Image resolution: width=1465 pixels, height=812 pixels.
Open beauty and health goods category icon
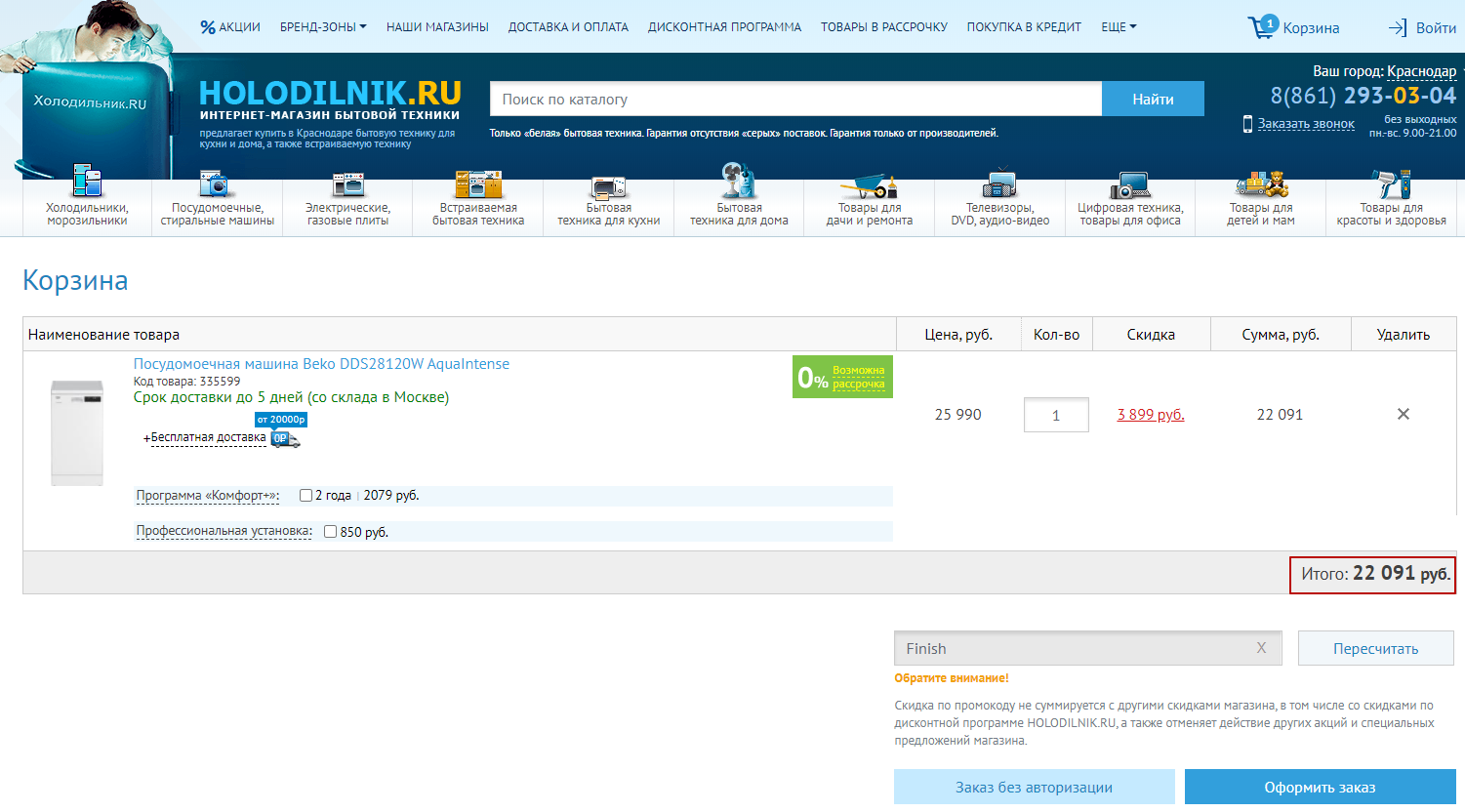tap(1392, 183)
